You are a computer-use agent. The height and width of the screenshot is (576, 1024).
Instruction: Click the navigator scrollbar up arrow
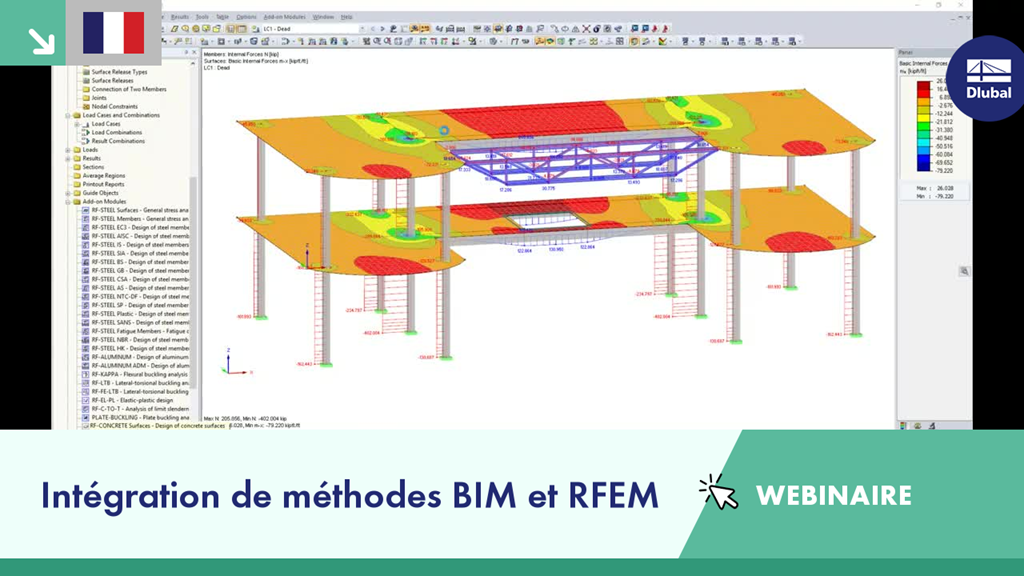[x=193, y=63]
